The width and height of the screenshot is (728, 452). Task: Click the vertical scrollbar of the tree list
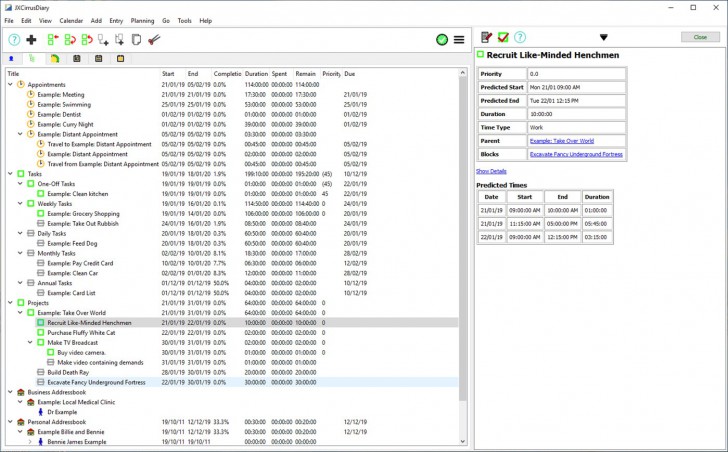pyautogui.click(x=462, y=240)
